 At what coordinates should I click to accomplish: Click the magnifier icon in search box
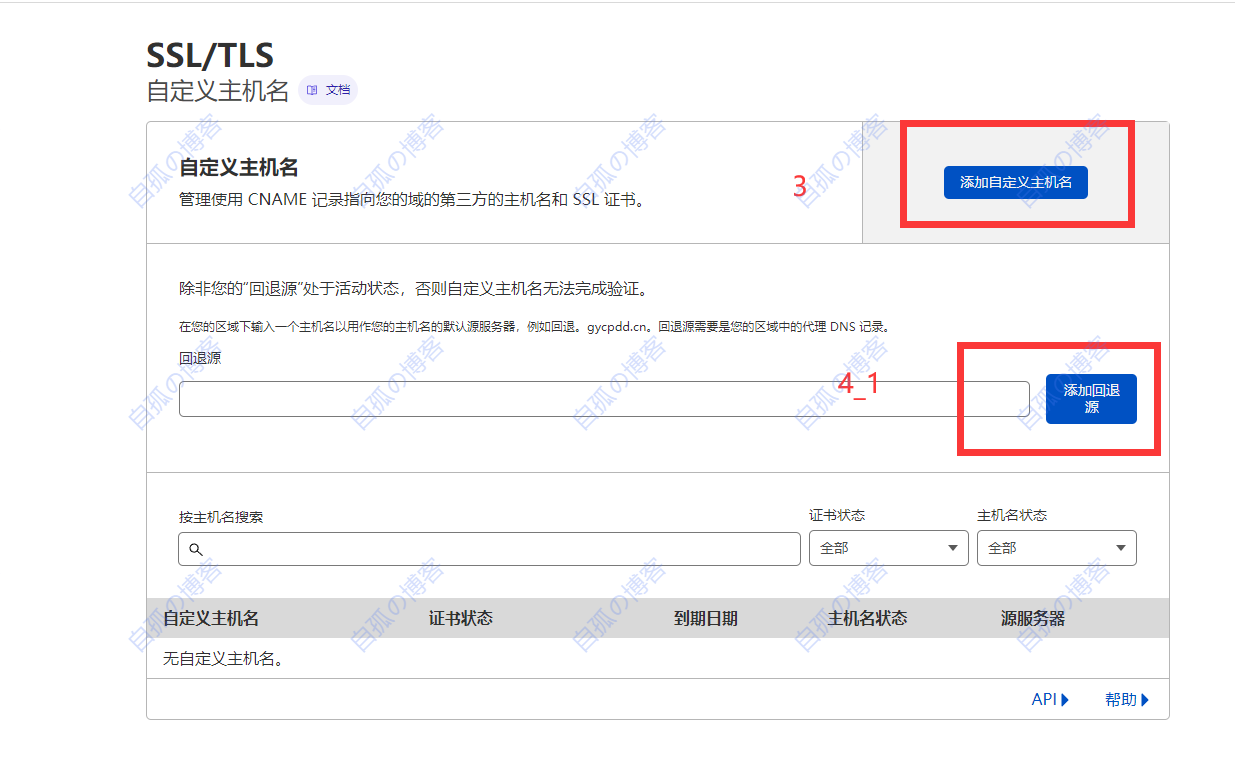click(x=196, y=549)
